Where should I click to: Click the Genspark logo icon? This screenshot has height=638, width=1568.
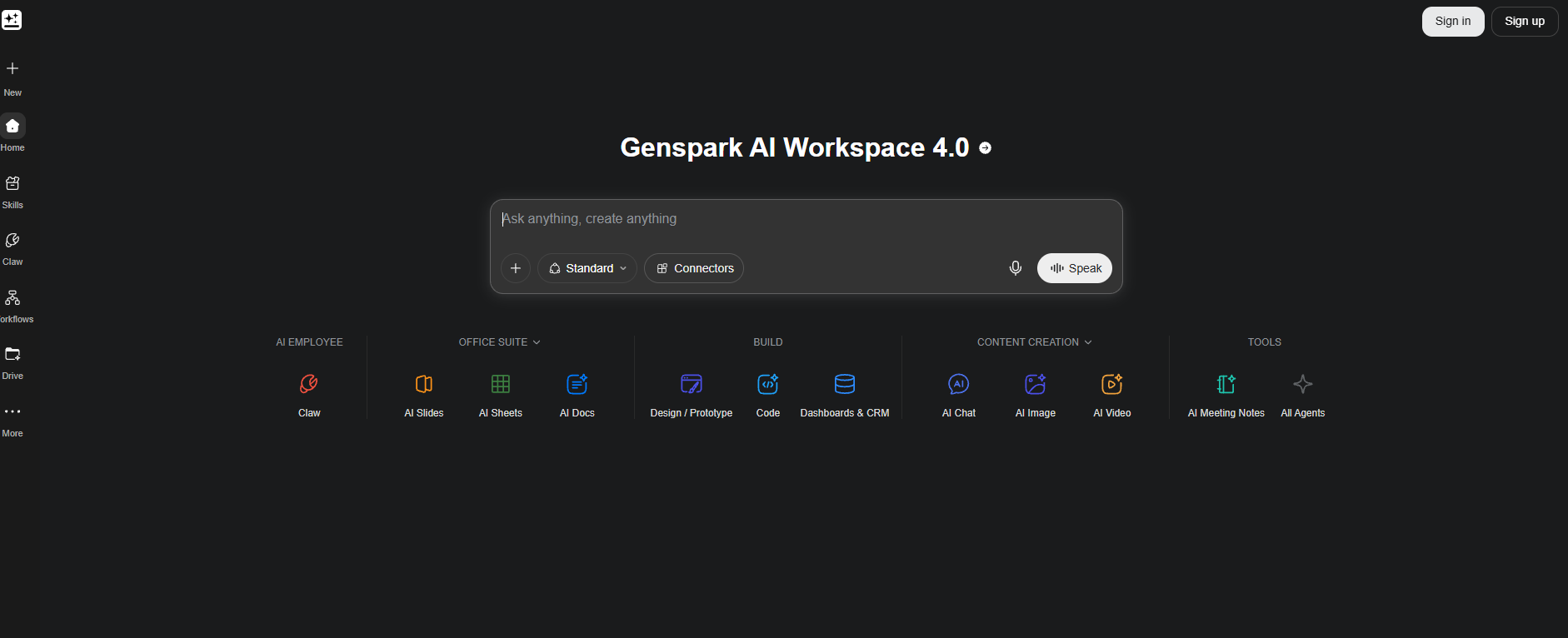pos(12,20)
